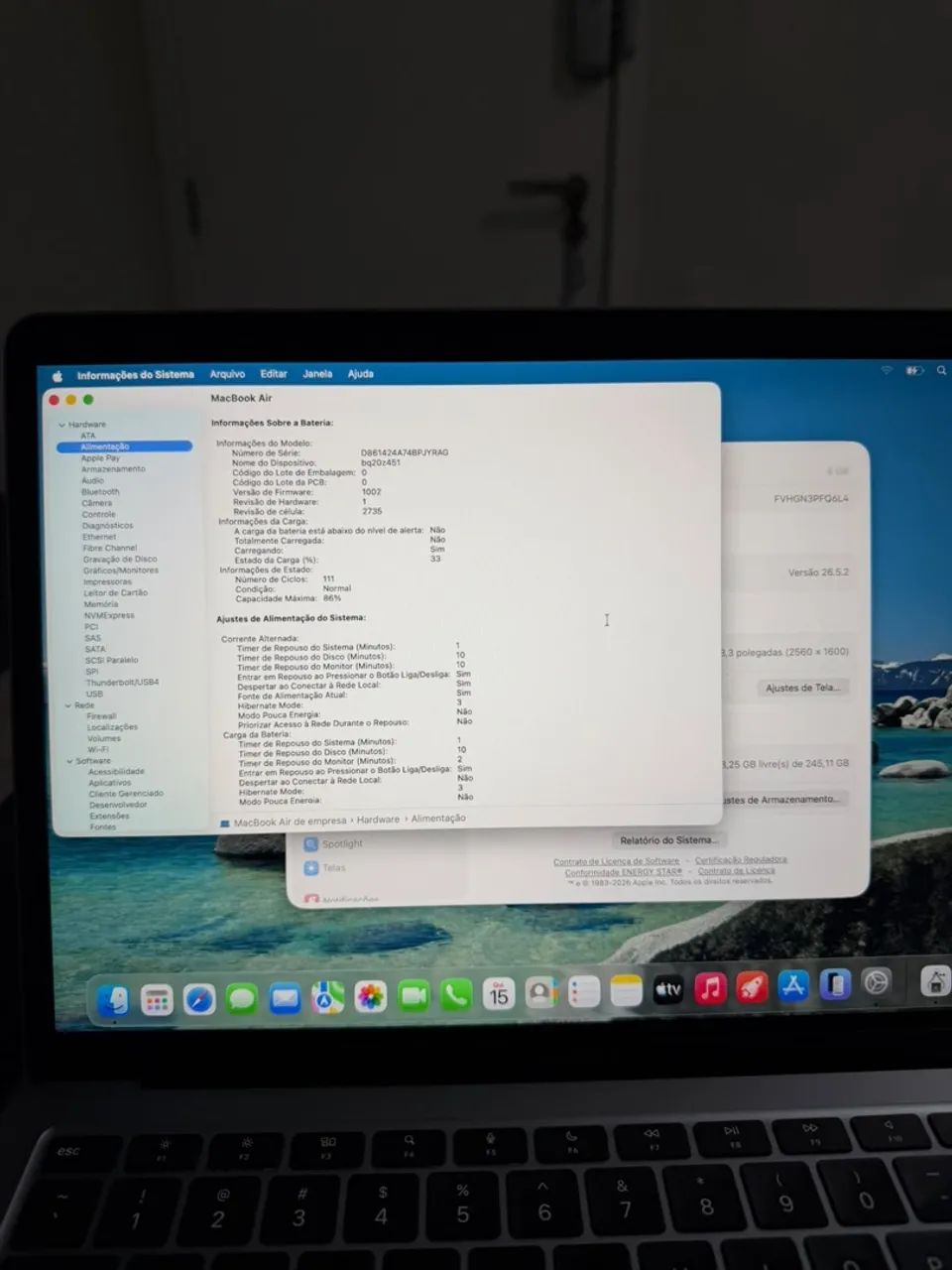Open the Janela menu
The width and height of the screenshot is (952, 1270).
tap(317, 374)
